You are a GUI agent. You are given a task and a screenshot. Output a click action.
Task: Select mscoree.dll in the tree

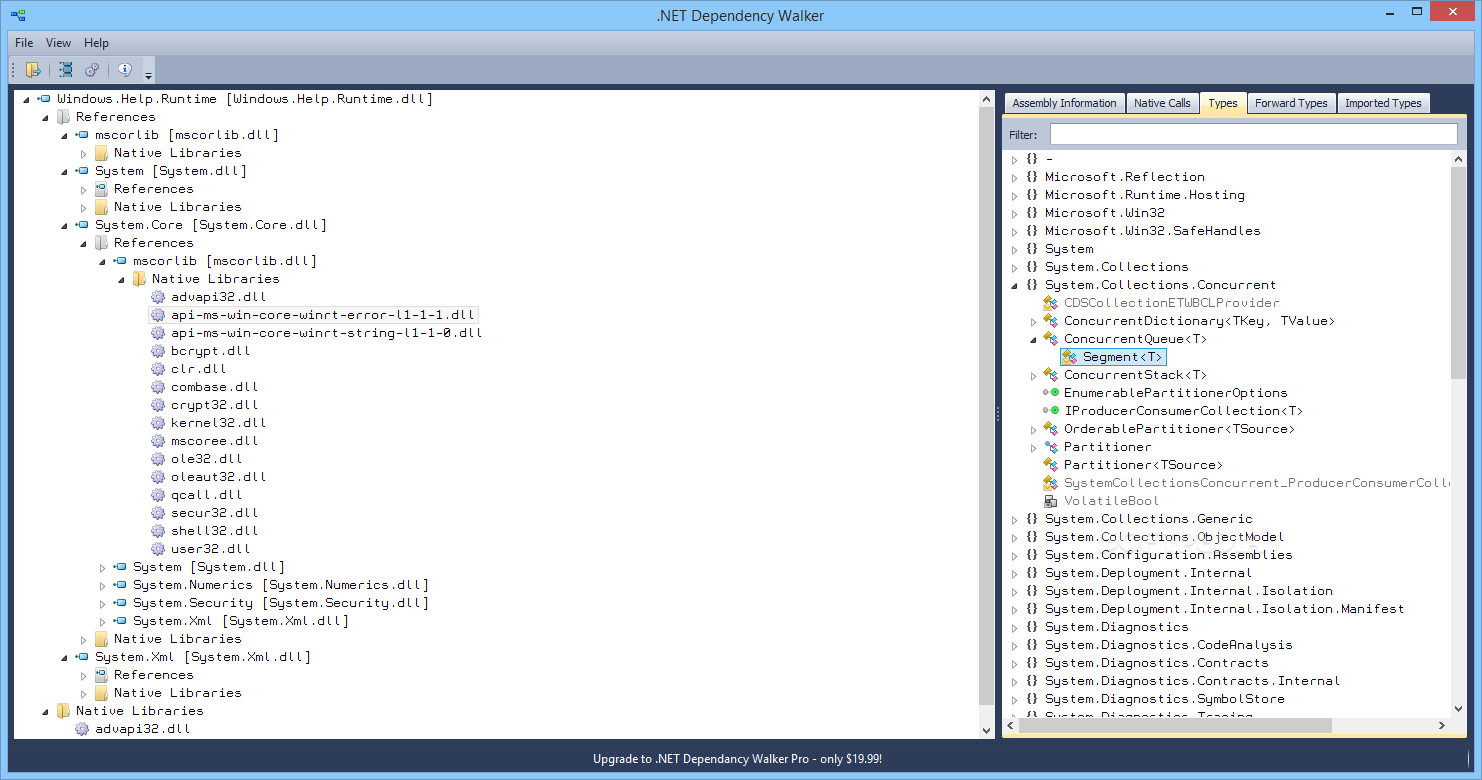[x=215, y=441]
